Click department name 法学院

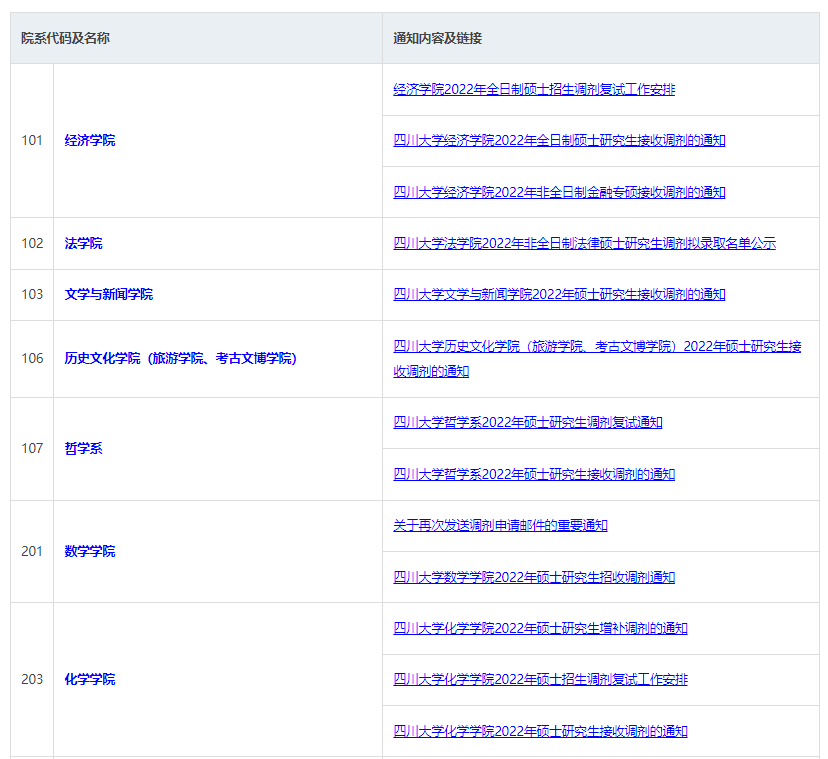pyautogui.click(x=83, y=243)
